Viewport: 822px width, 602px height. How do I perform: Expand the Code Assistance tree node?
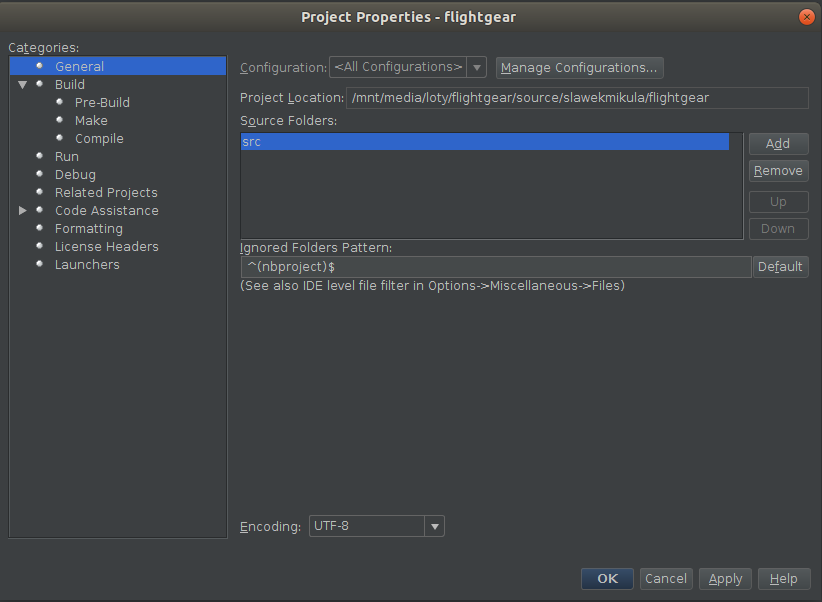click(x=23, y=210)
